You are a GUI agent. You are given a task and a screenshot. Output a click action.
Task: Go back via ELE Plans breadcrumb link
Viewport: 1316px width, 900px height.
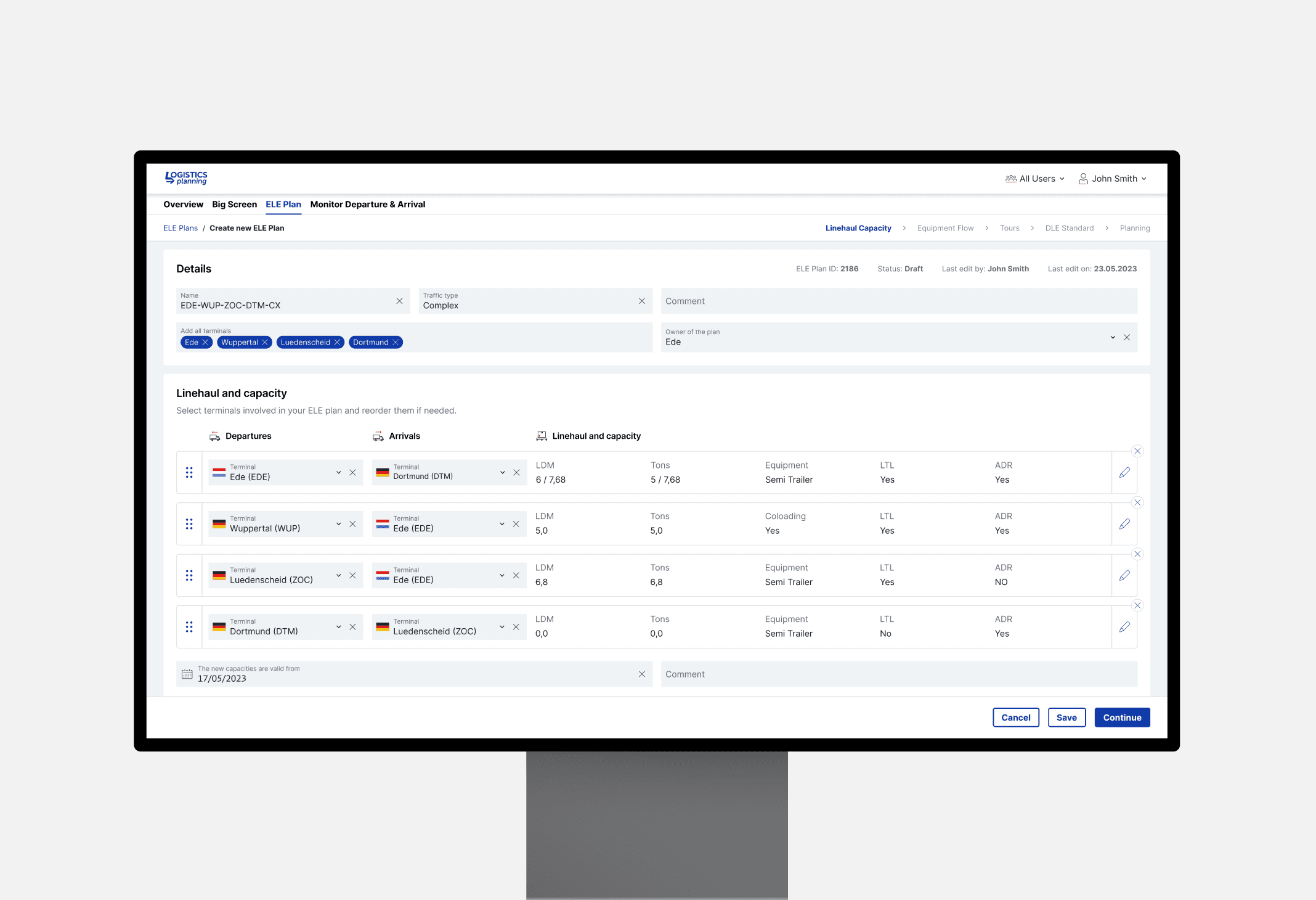click(180, 228)
